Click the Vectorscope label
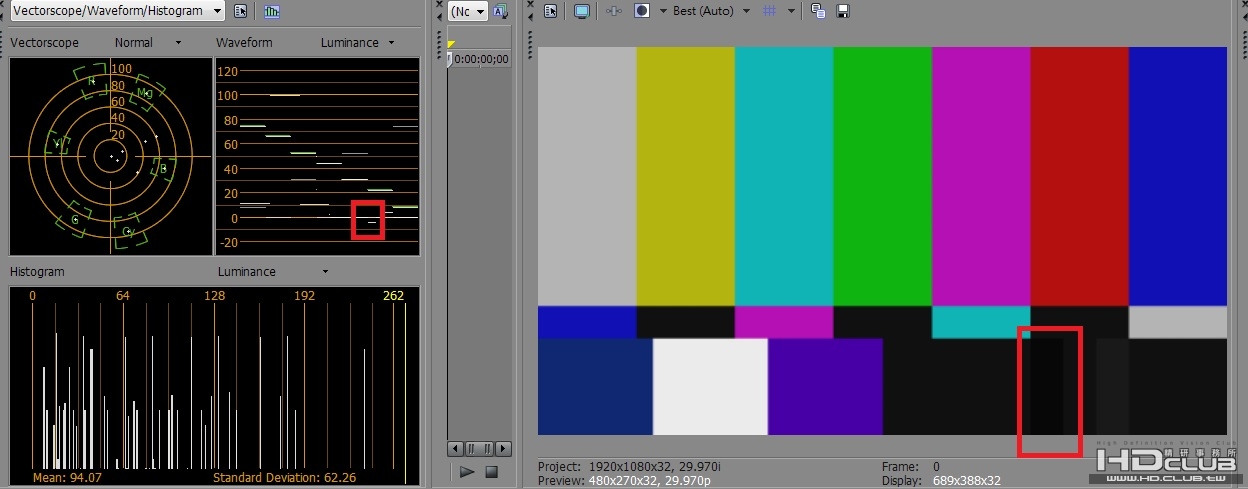Viewport: 1248px width, 489px height. point(44,43)
